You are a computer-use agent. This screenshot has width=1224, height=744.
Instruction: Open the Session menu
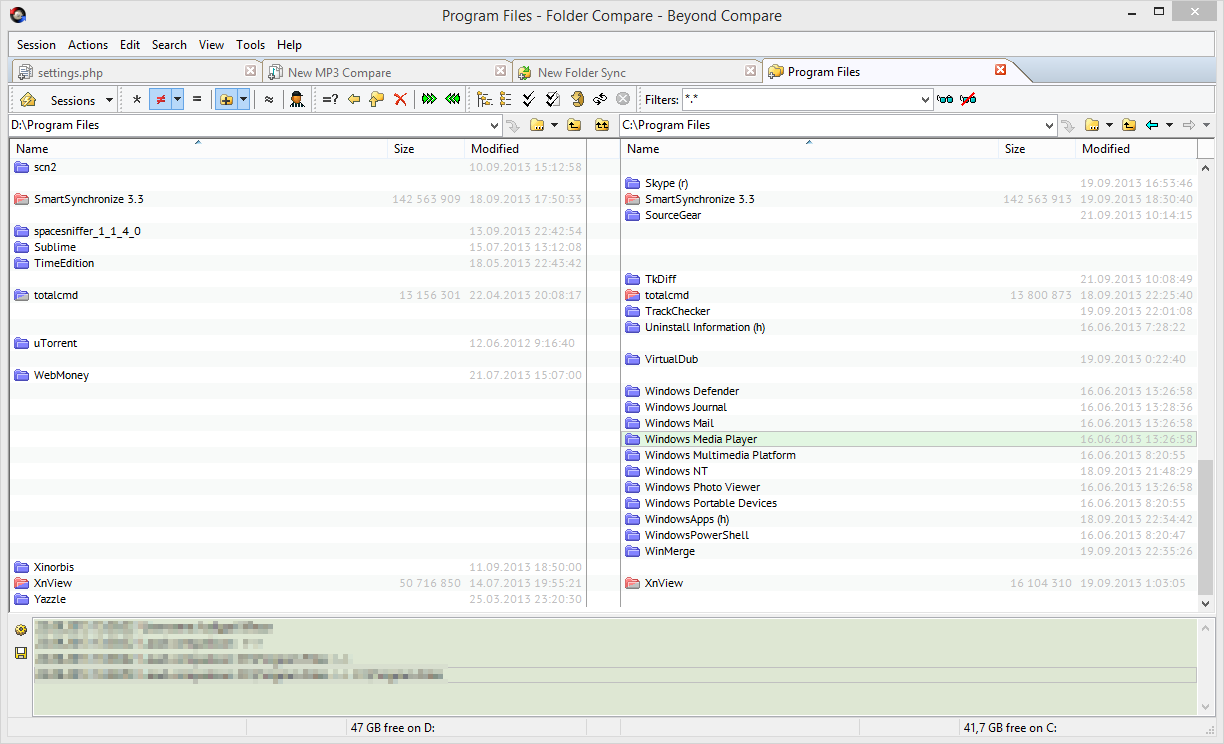[36, 45]
